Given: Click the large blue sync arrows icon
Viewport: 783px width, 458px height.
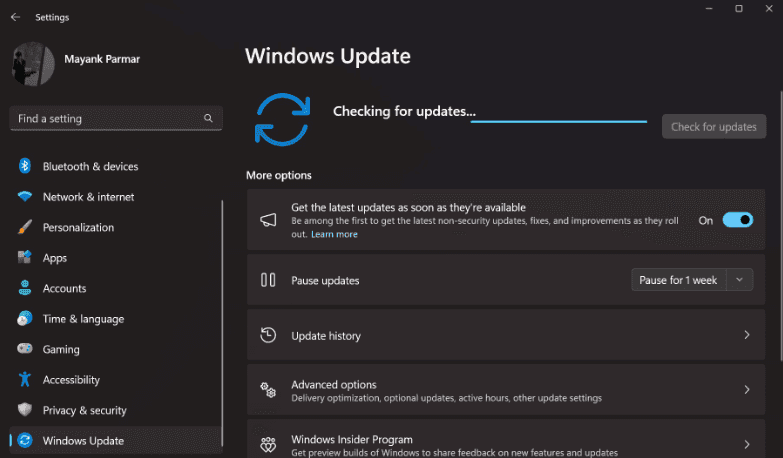Looking at the screenshot, I should pyautogui.click(x=283, y=119).
